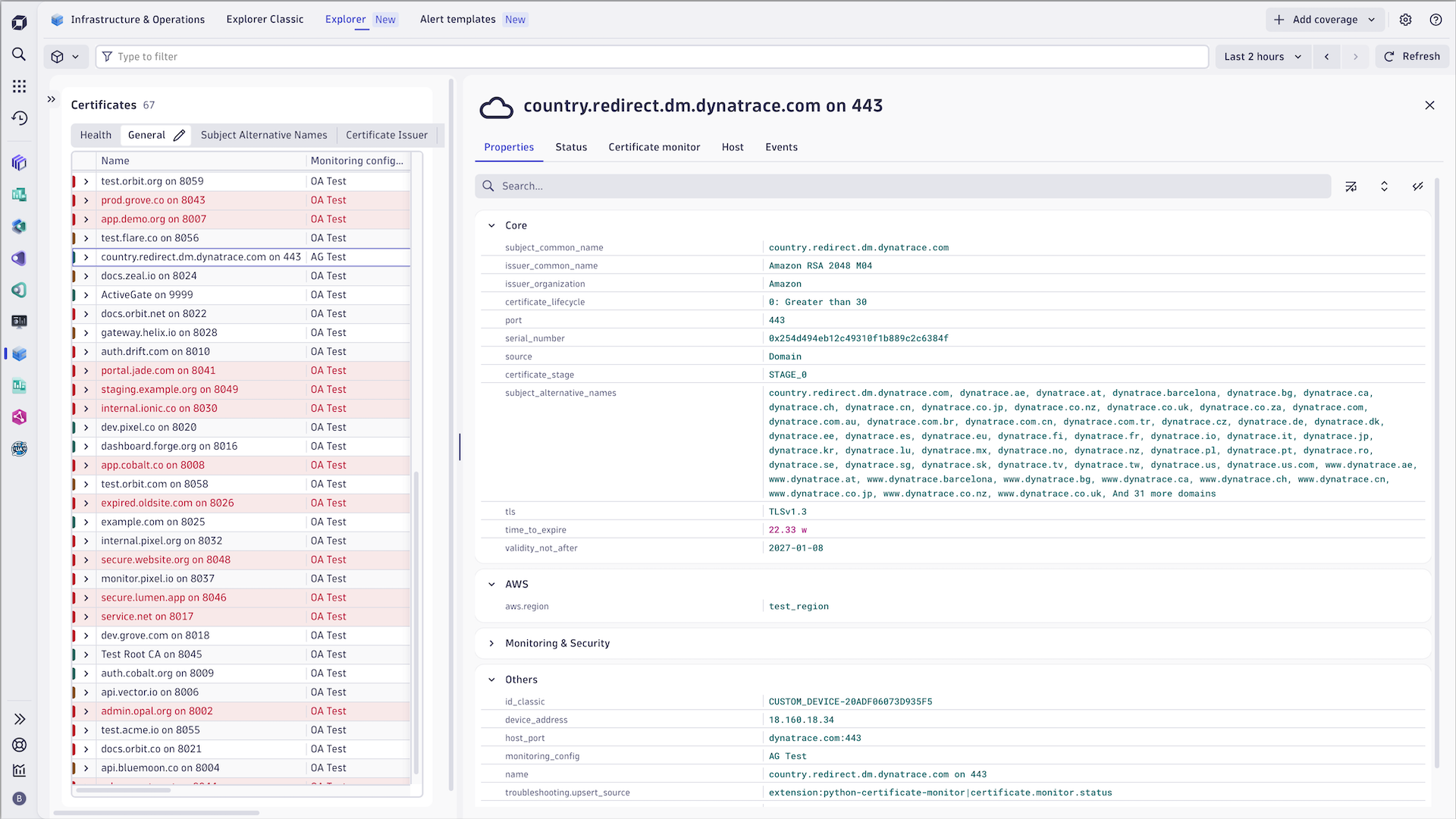The width and height of the screenshot is (1456, 819).
Task: Collapse the Others section
Action: [491, 680]
